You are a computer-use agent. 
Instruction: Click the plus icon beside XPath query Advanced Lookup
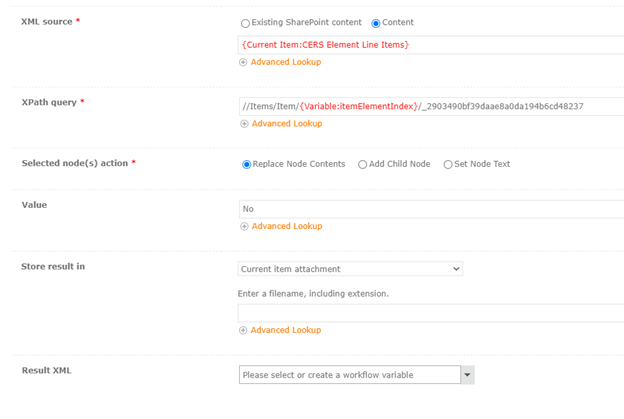[244, 124]
